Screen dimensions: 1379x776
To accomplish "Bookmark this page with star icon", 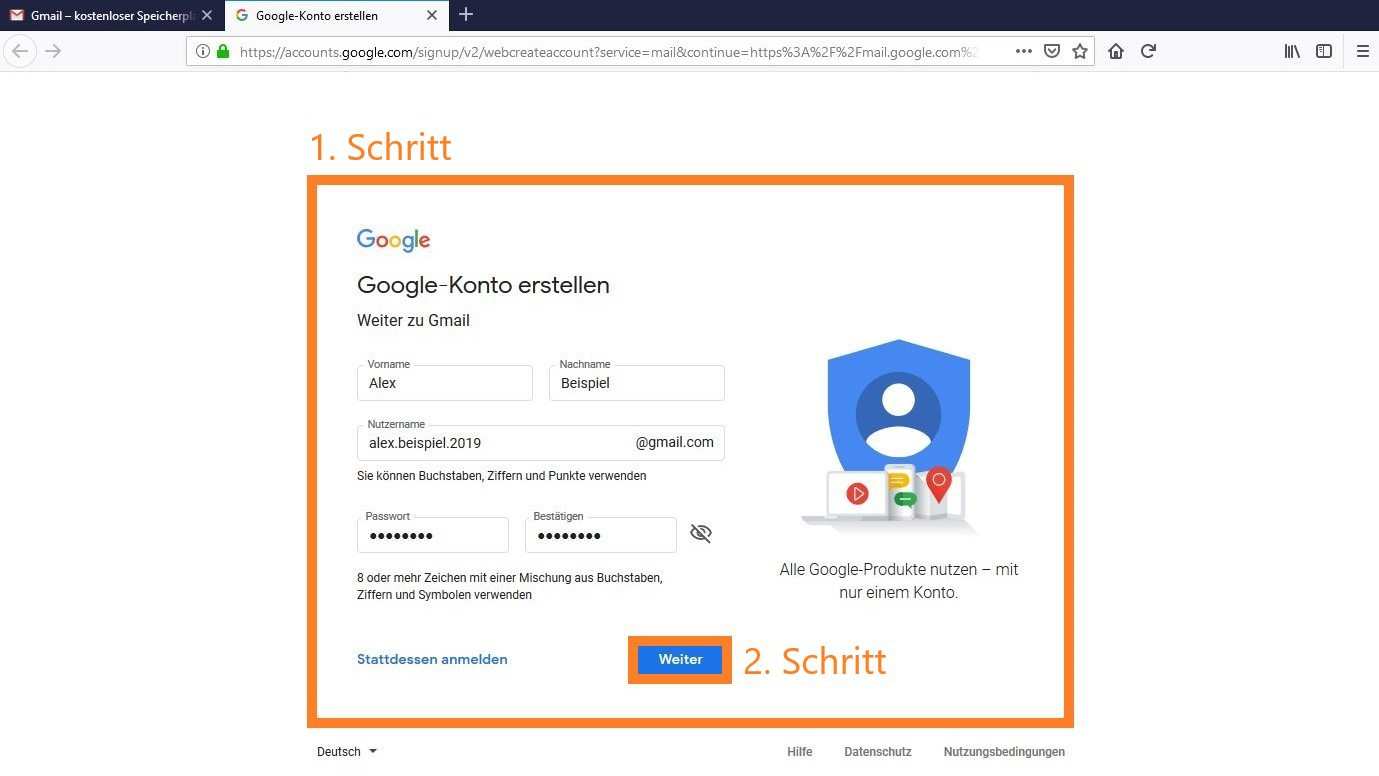I will 1080,51.
